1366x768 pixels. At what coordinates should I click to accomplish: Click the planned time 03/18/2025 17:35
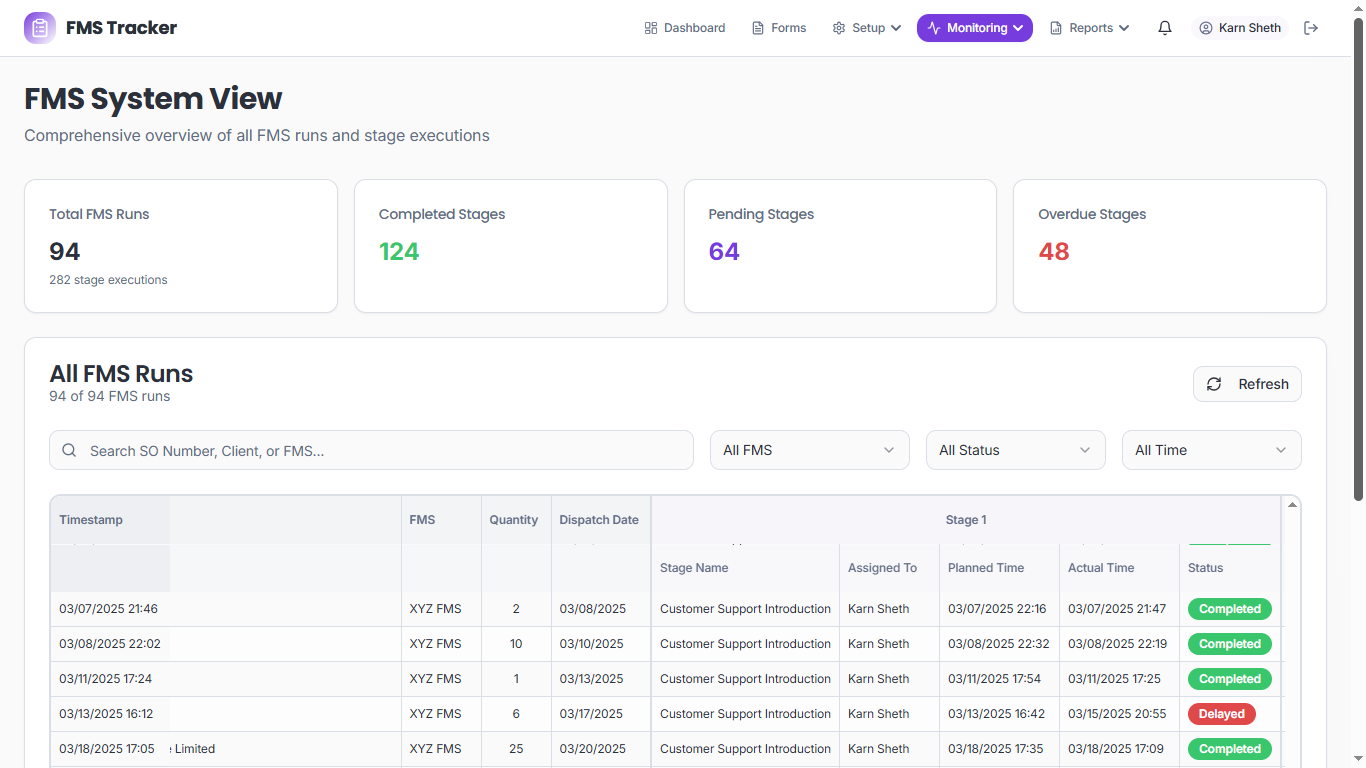(x=995, y=749)
